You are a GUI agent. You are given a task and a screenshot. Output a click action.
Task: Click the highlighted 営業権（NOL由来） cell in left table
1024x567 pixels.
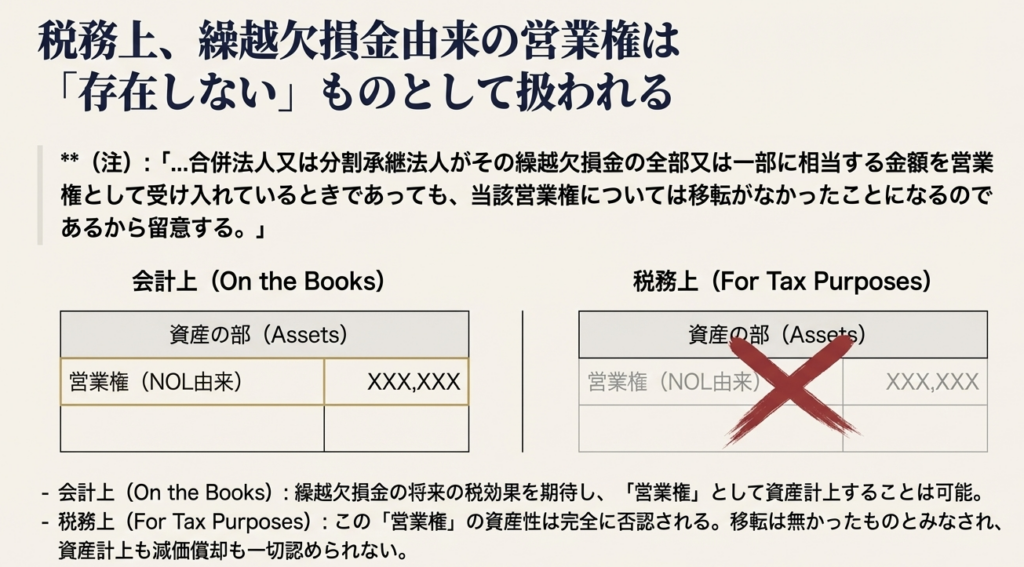(x=192, y=381)
